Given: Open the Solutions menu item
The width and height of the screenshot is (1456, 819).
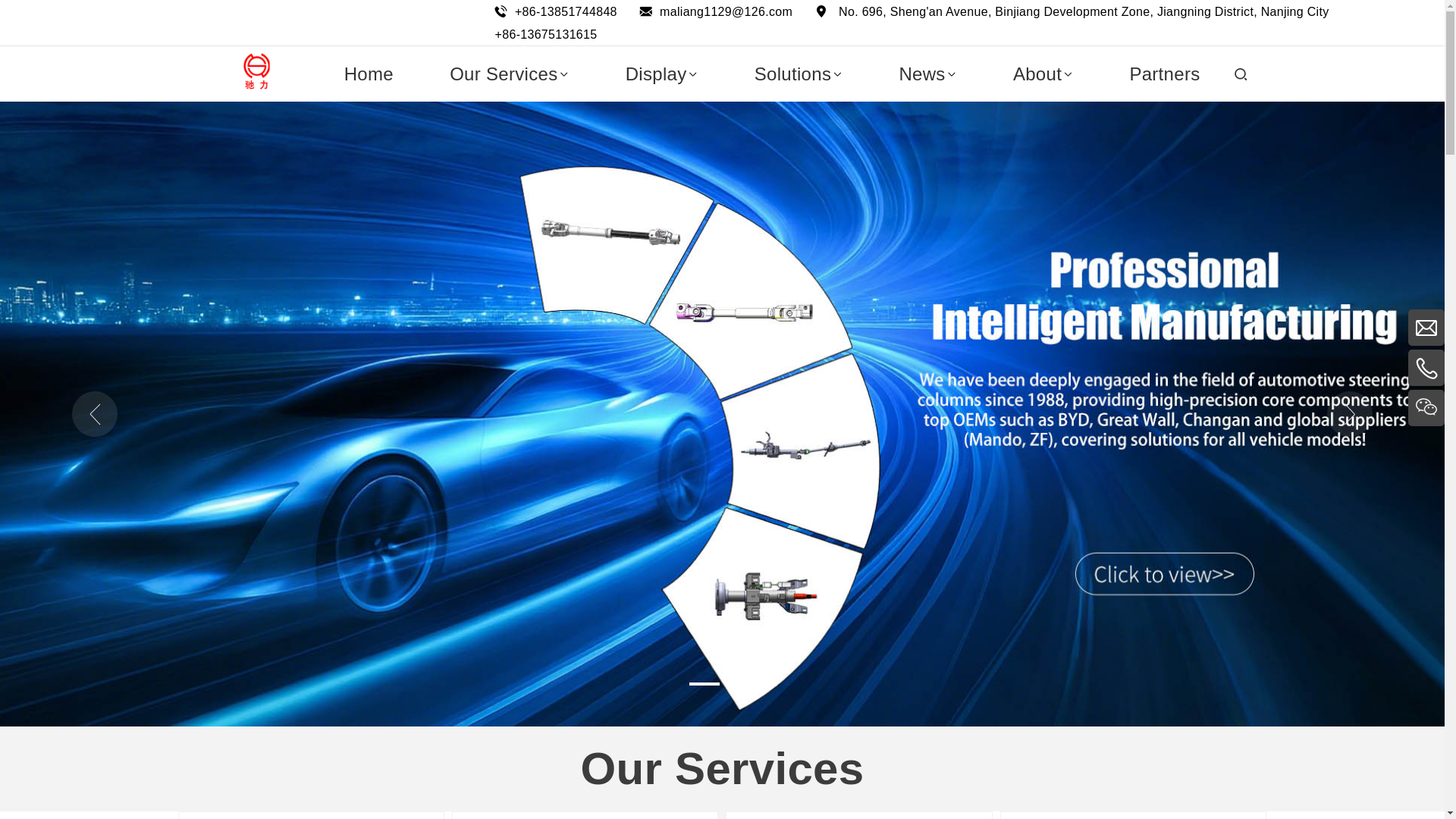Looking at the screenshot, I should [x=792, y=74].
